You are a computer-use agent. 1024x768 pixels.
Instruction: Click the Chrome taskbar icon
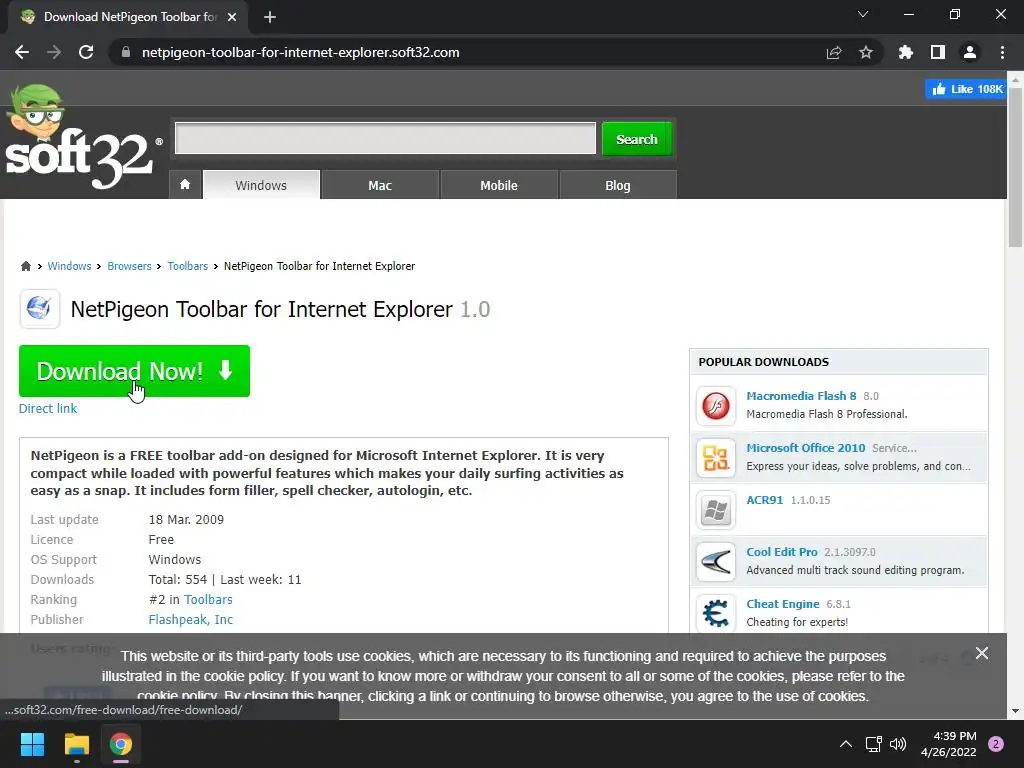[x=121, y=744]
